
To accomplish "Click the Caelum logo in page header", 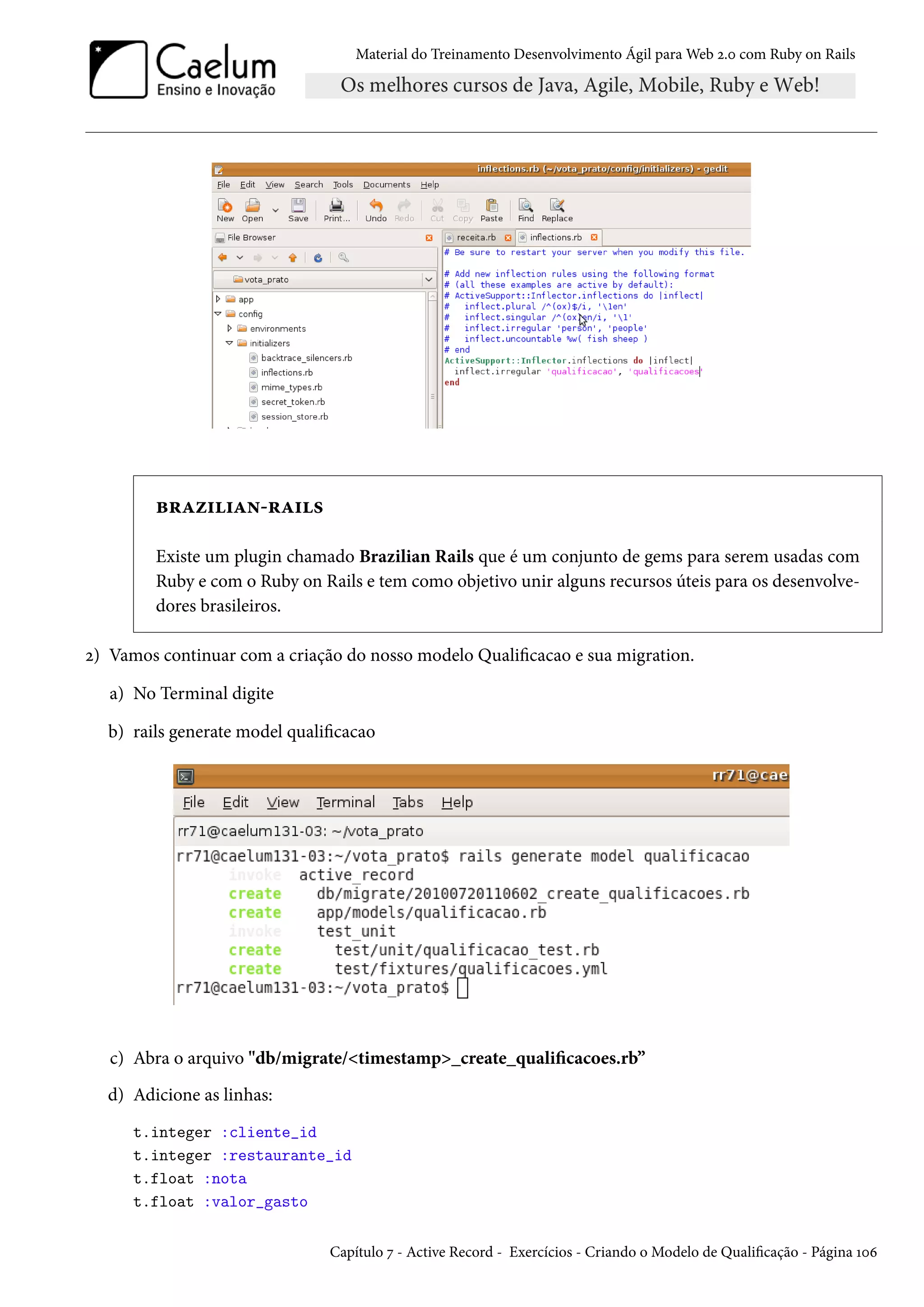I will pyautogui.click(x=183, y=70).
